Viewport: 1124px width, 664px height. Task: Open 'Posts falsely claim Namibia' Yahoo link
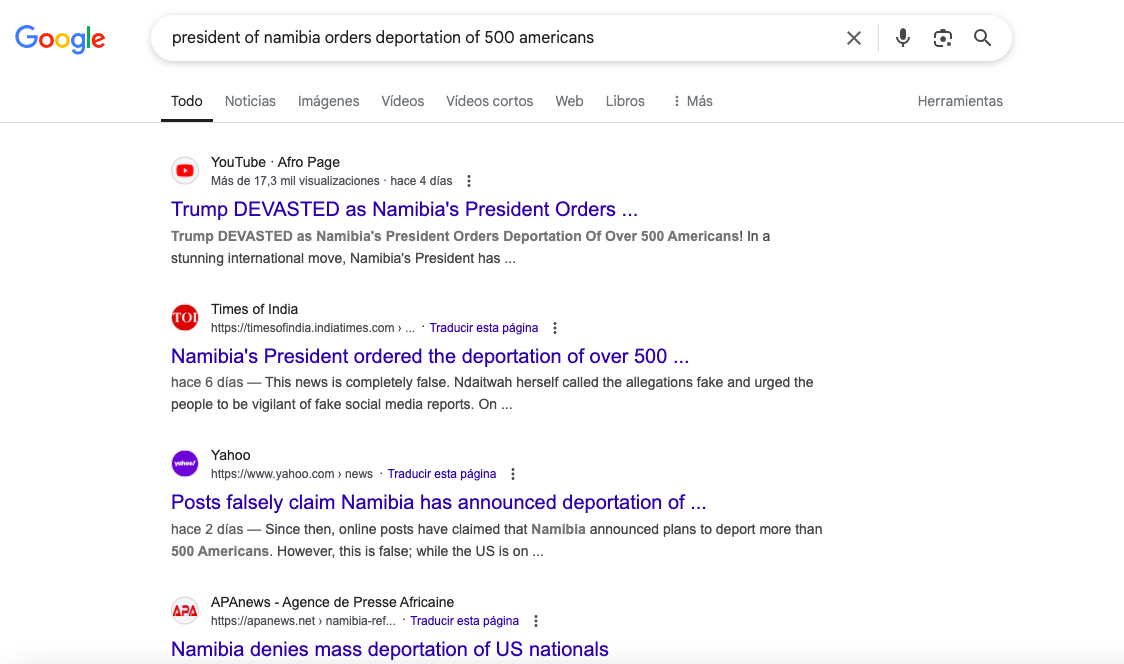click(x=438, y=502)
